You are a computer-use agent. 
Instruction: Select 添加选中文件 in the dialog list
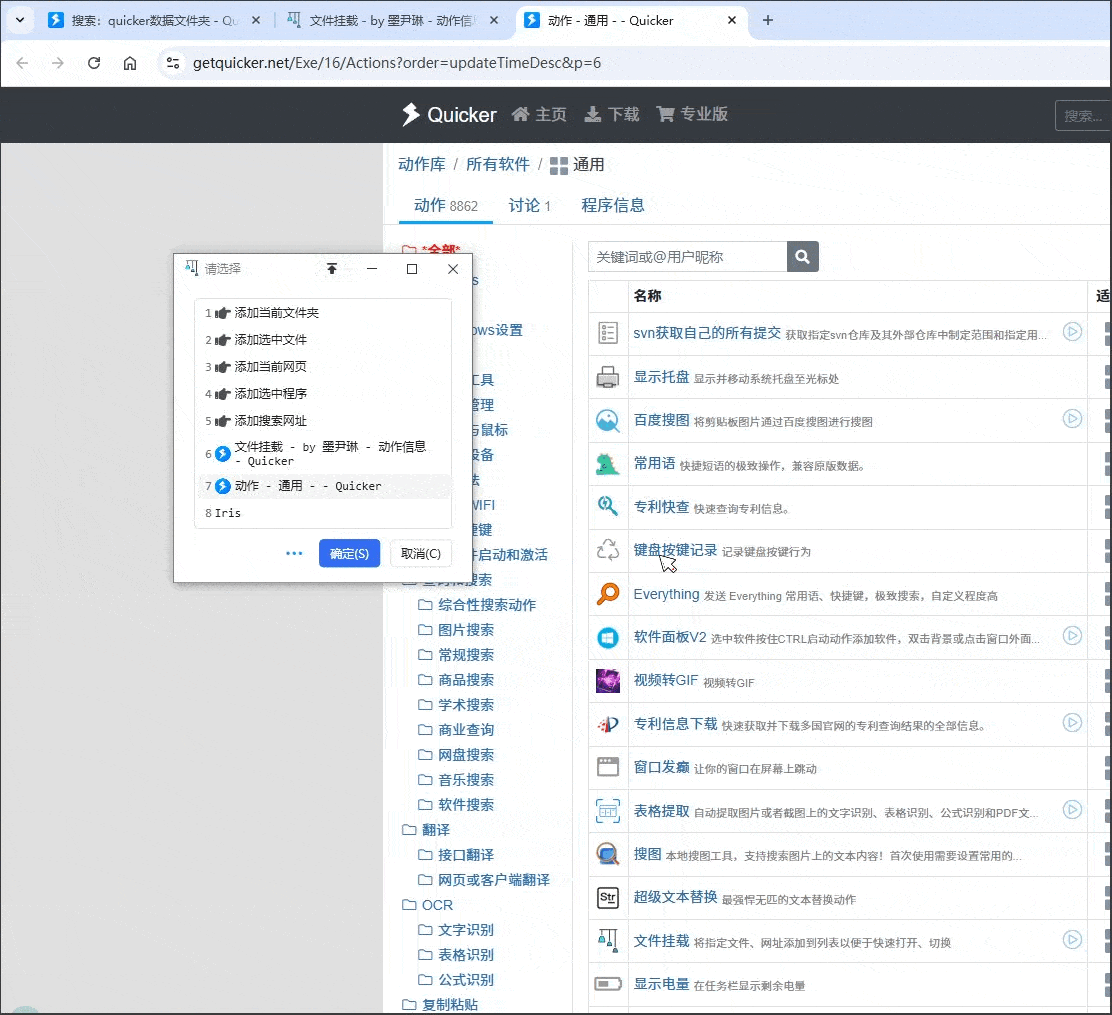(323, 340)
